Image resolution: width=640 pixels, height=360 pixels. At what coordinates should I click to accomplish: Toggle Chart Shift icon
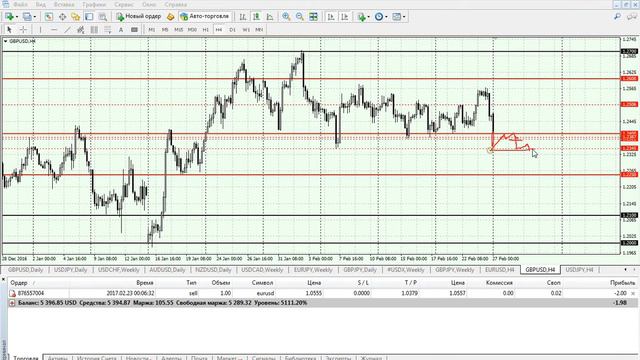[344, 17]
